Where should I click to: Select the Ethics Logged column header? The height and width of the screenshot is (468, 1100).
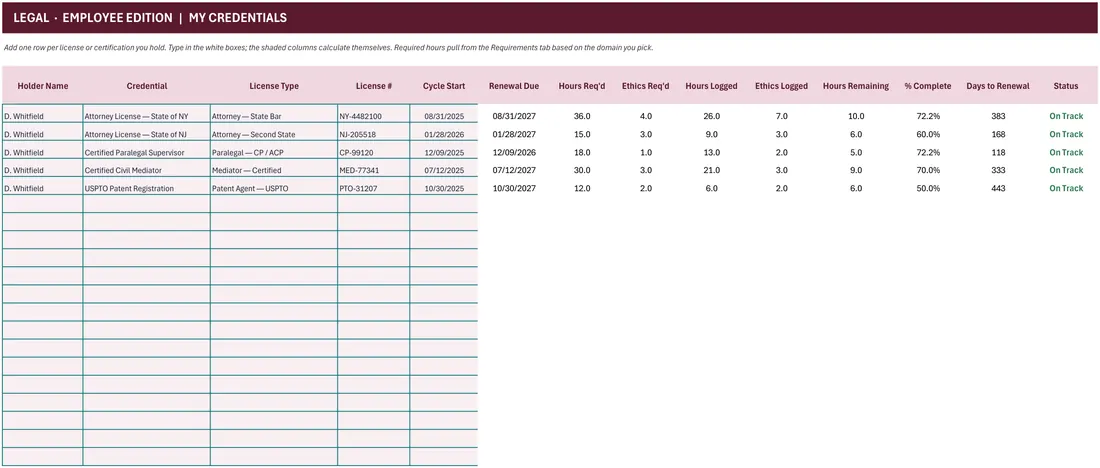click(x=782, y=86)
